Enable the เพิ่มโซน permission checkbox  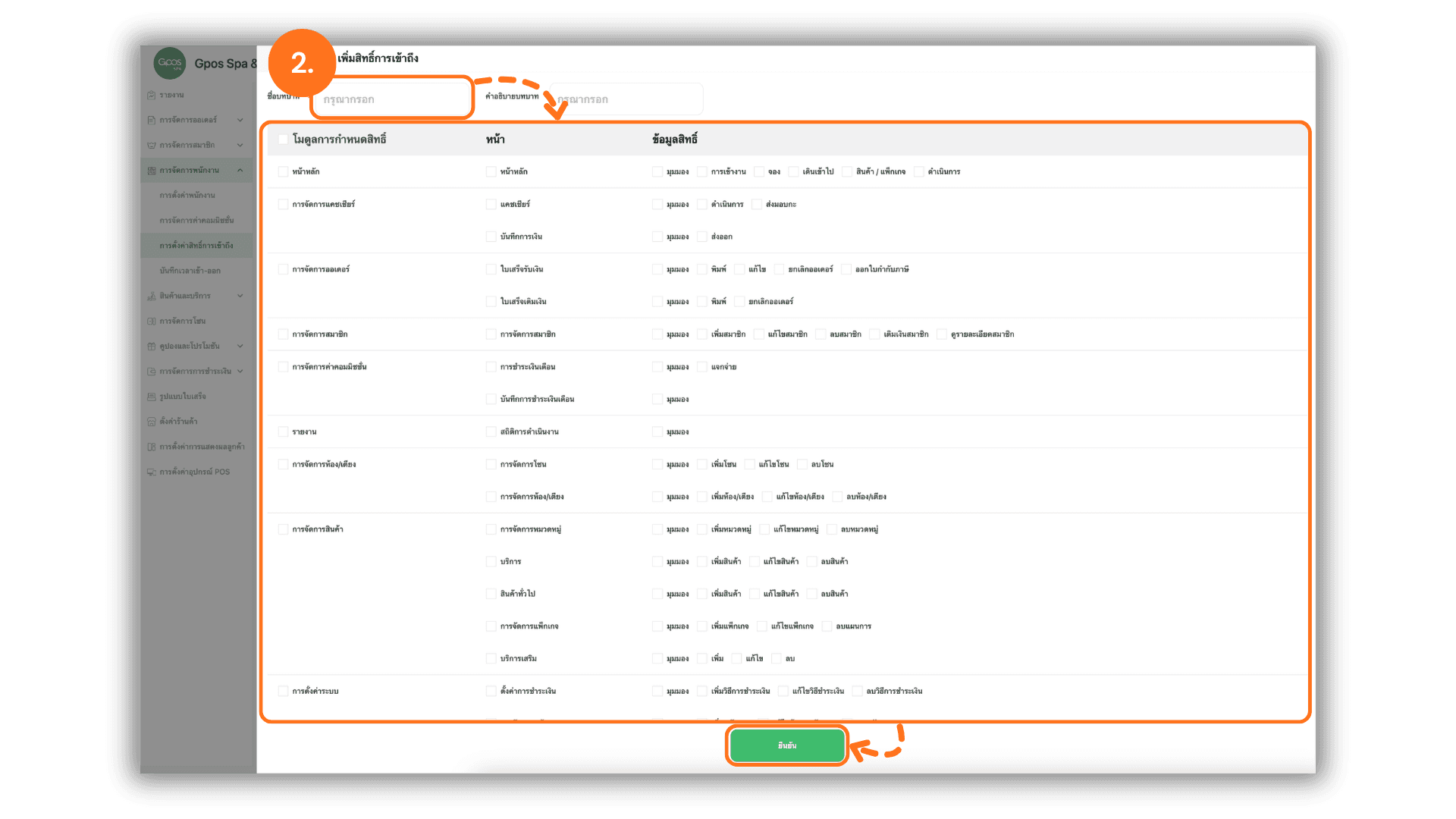(702, 464)
